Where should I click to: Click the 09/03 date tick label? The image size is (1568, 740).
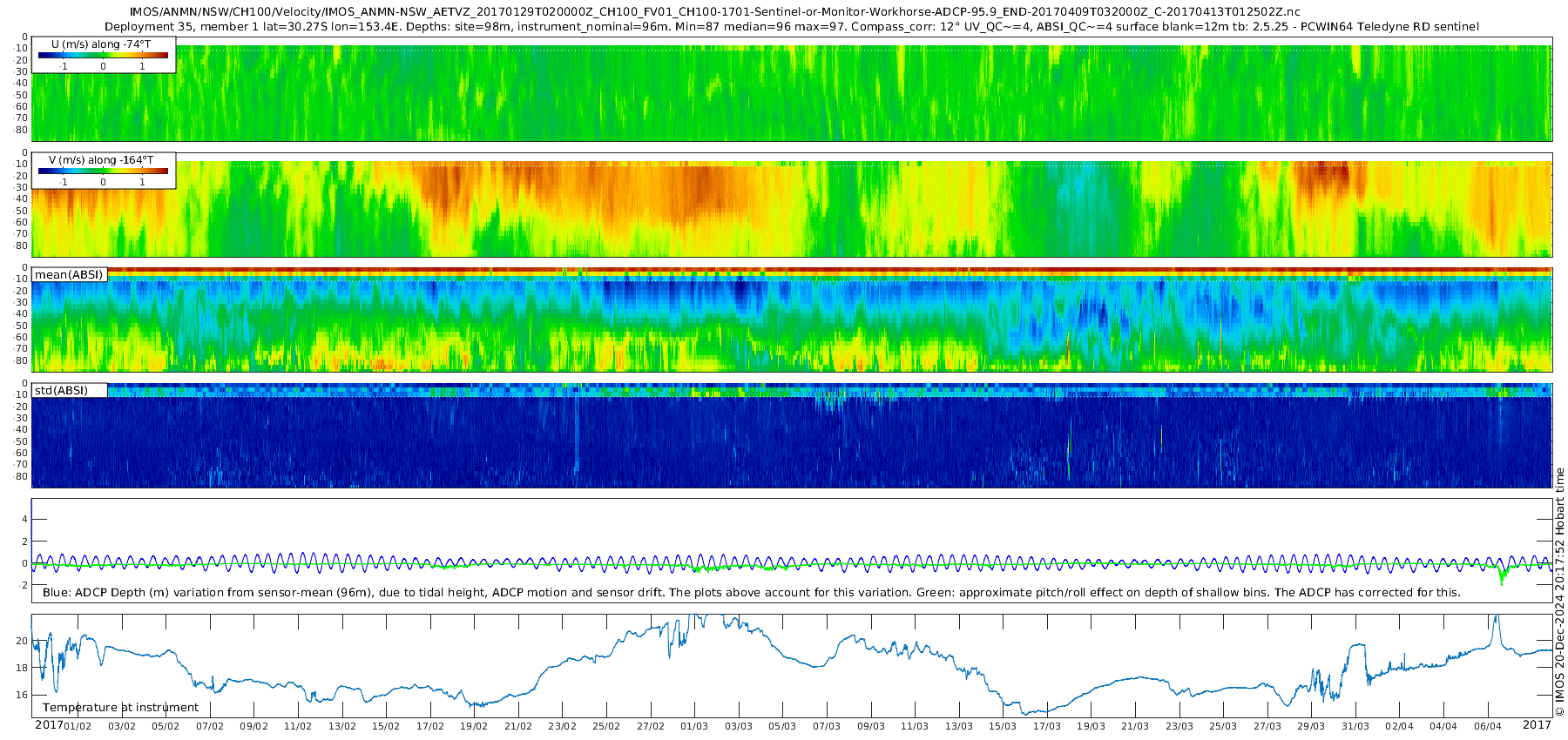870,726
